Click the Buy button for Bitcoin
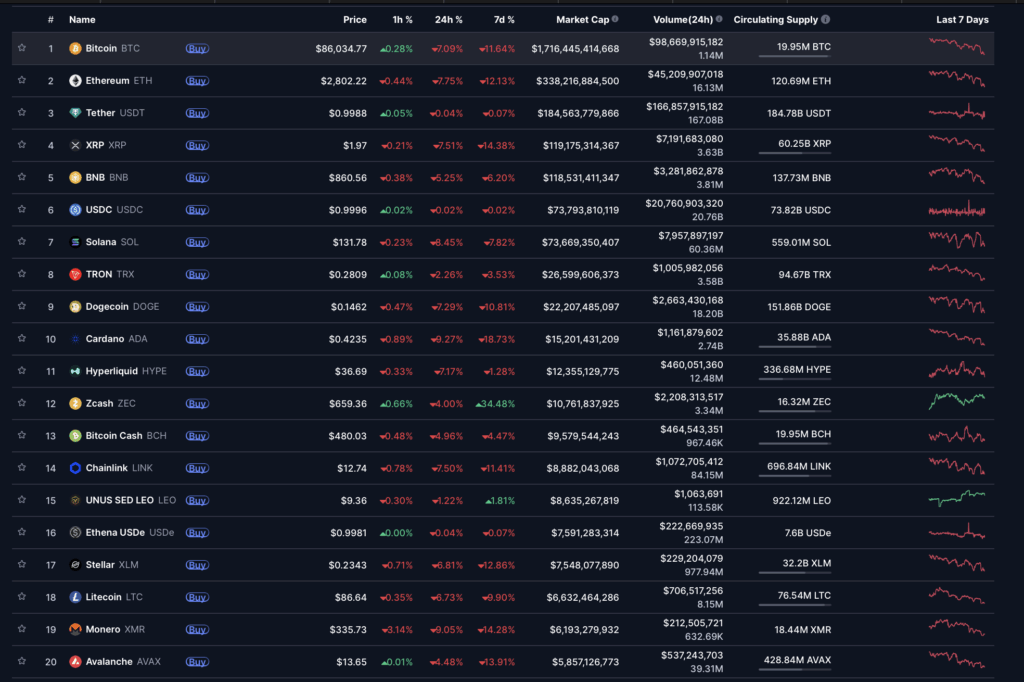 tap(197, 47)
